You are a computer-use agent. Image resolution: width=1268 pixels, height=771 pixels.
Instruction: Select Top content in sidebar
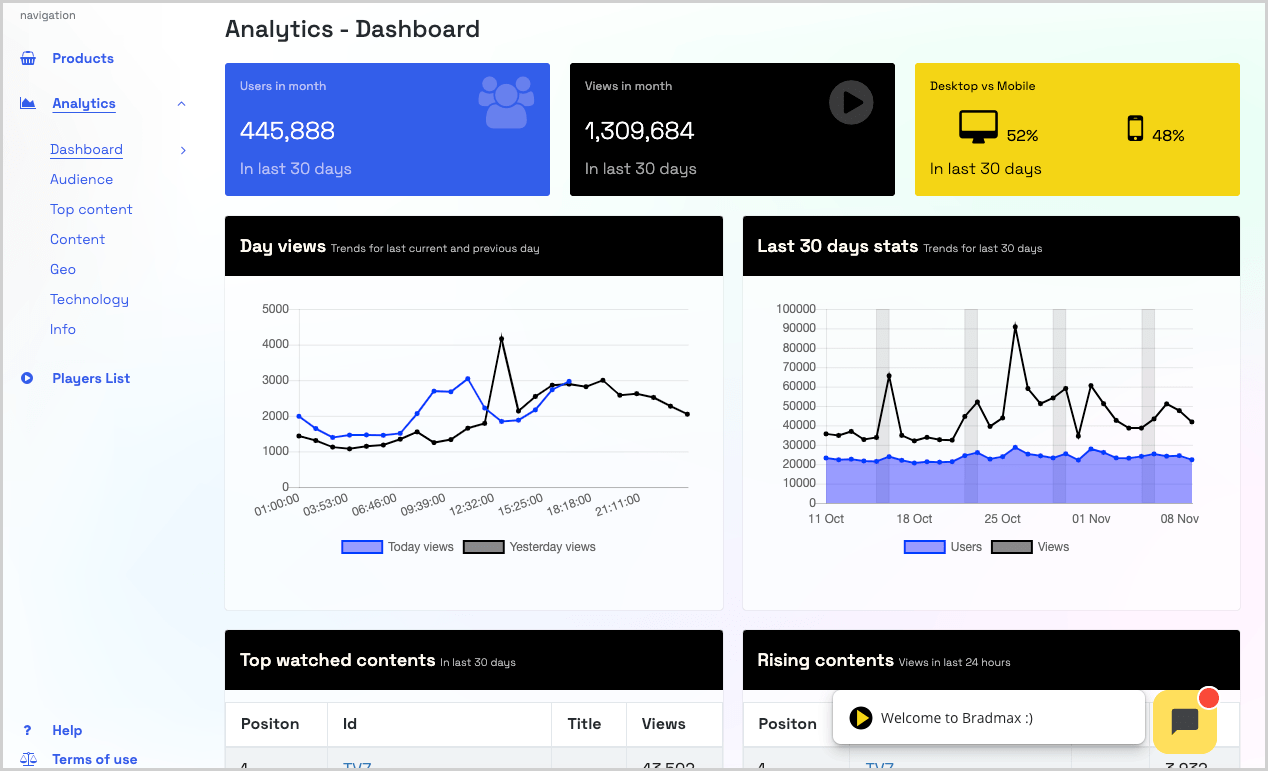pyautogui.click(x=91, y=209)
